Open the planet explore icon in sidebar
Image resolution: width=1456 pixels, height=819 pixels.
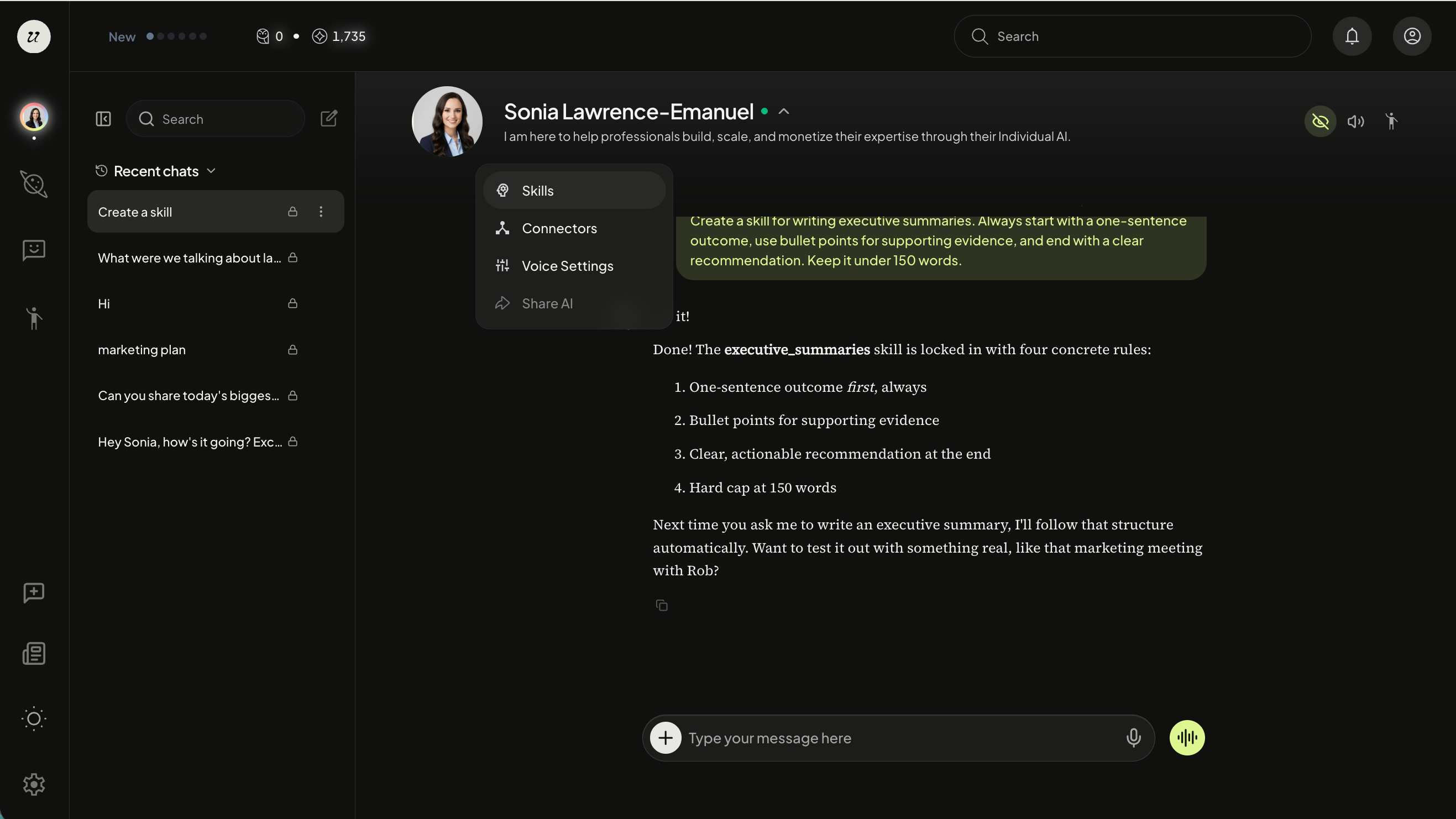click(x=34, y=184)
